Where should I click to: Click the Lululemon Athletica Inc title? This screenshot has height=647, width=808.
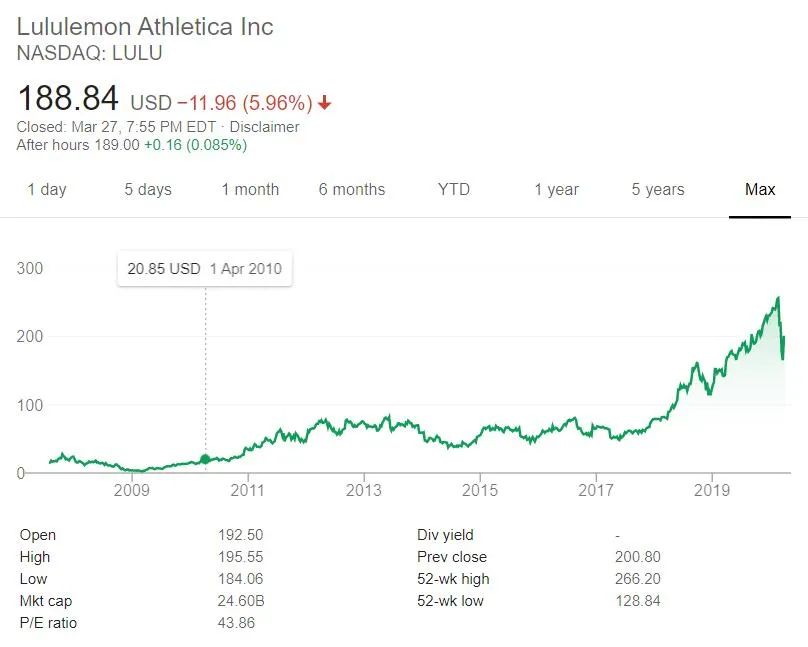(x=145, y=26)
